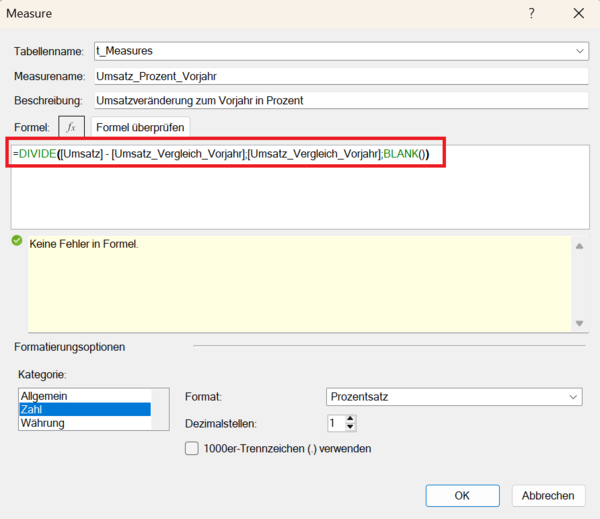The width and height of the screenshot is (600, 519).
Task: Open the Tabellenname dropdown
Action: tap(580, 51)
